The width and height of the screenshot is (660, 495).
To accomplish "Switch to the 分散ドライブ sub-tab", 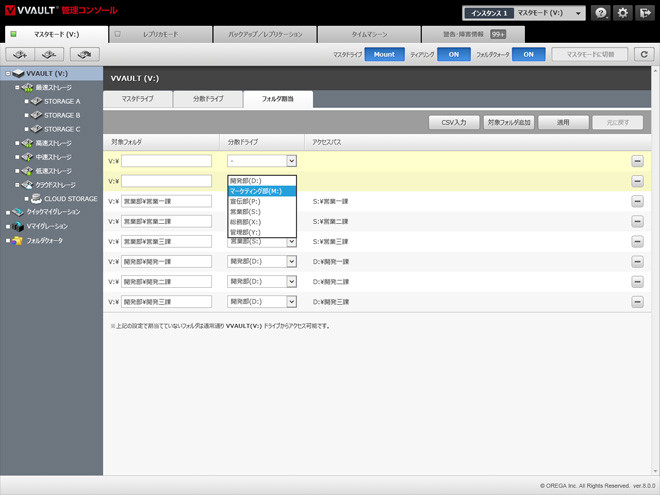I will tap(208, 99).
